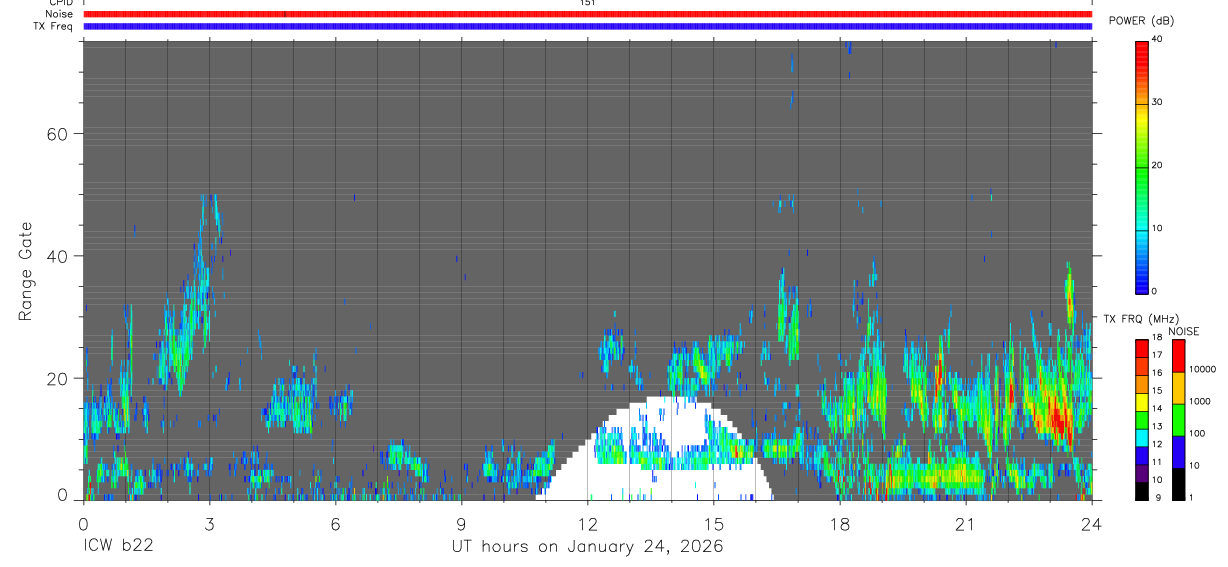Click the '10000' tick on NOISE scale

point(1203,369)
